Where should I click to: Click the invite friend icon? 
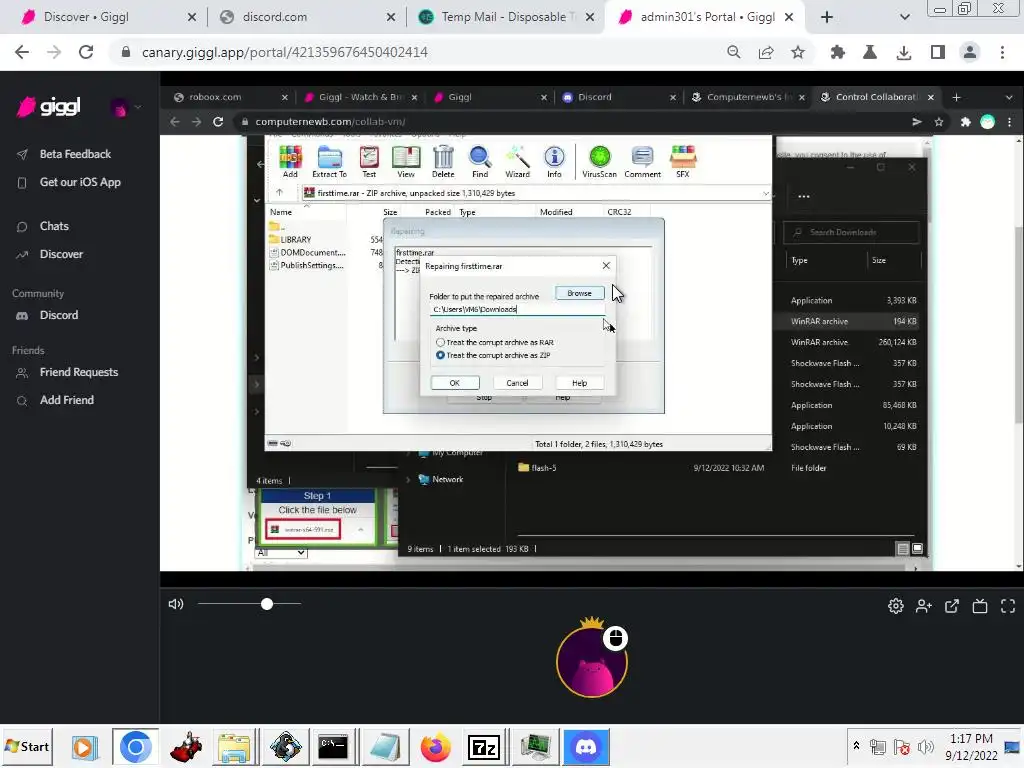pos(923,606)
